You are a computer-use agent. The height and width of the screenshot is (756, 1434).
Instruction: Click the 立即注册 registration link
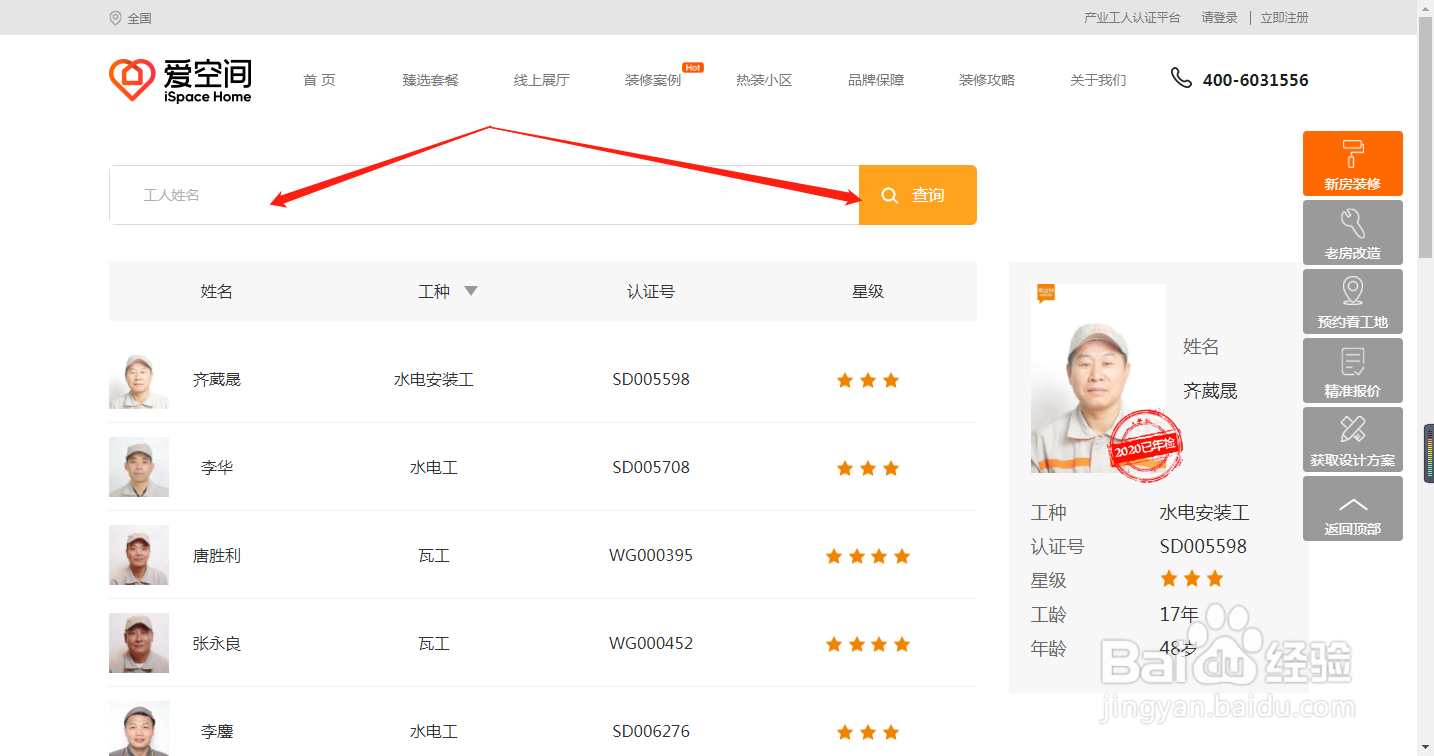(x=1284, y=17)
